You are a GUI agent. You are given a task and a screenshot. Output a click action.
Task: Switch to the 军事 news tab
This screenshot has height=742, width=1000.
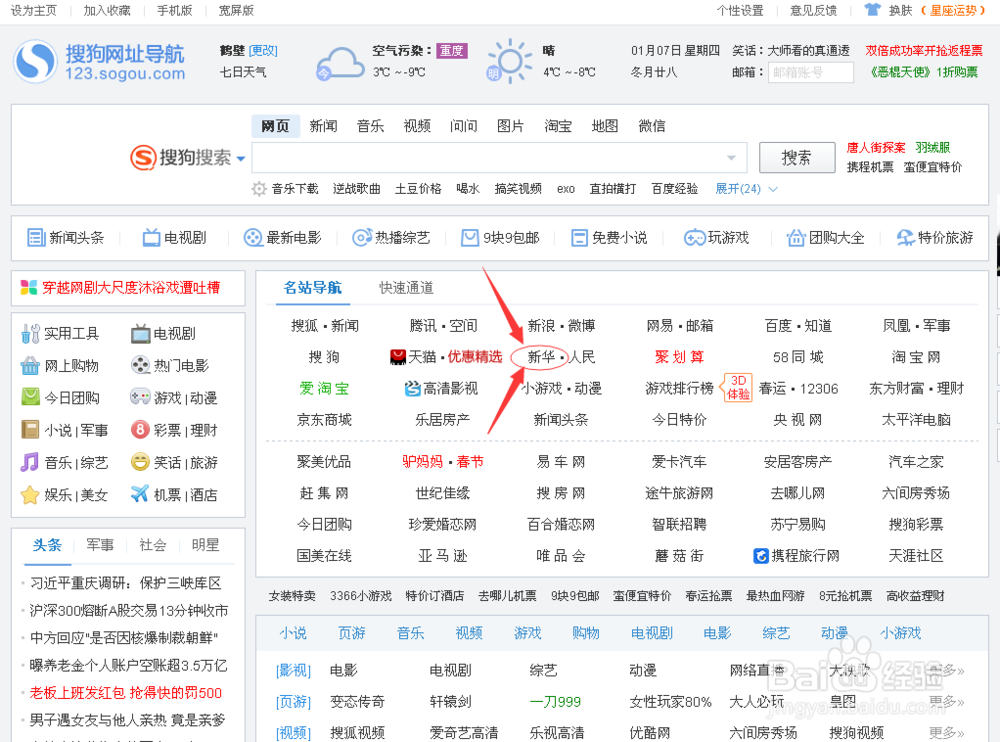[x=100, y=545]
